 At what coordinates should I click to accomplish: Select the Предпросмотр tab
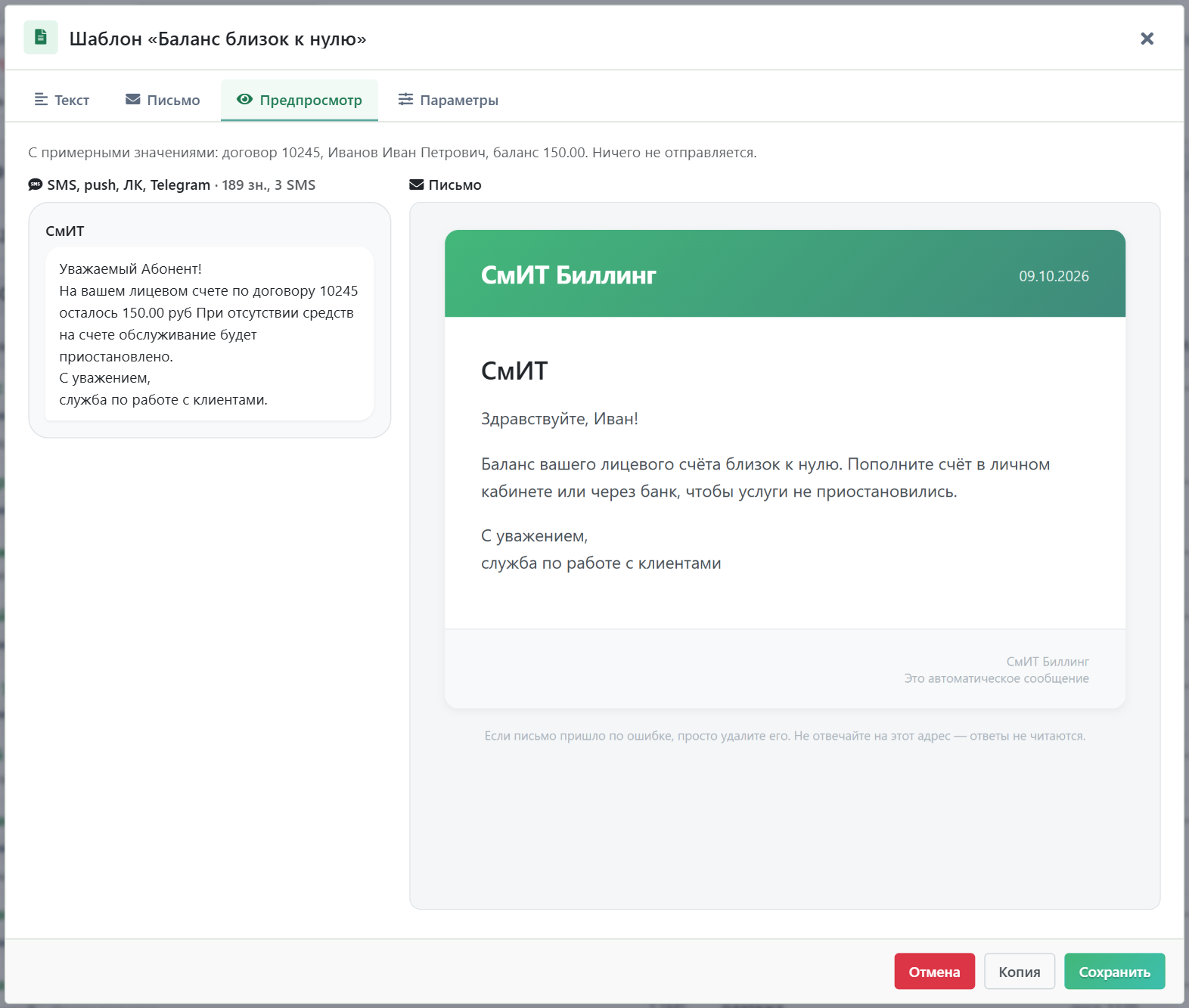click(x=300, y=100)
